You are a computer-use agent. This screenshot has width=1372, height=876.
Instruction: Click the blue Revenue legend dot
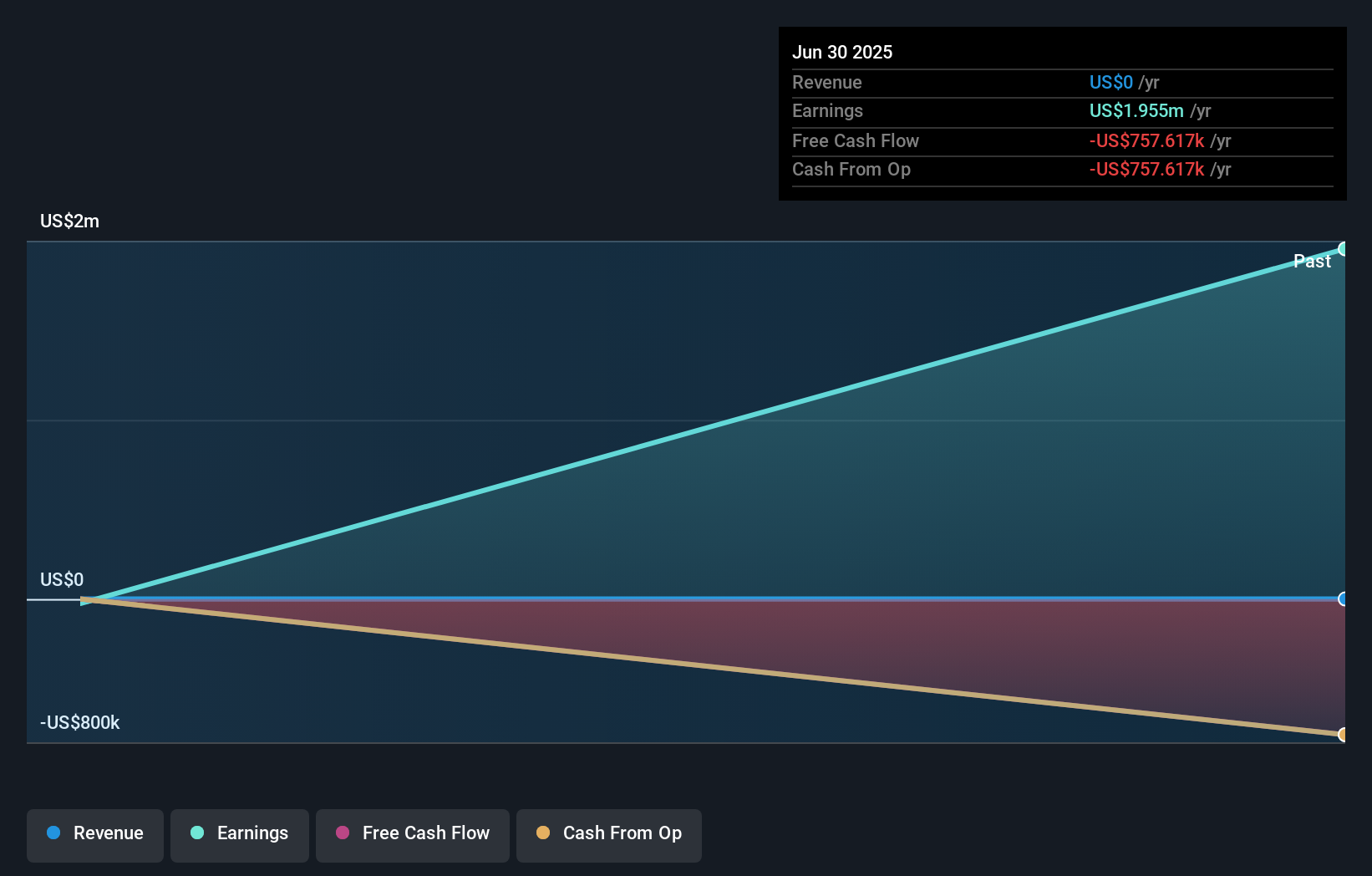[x=53, y=833]
